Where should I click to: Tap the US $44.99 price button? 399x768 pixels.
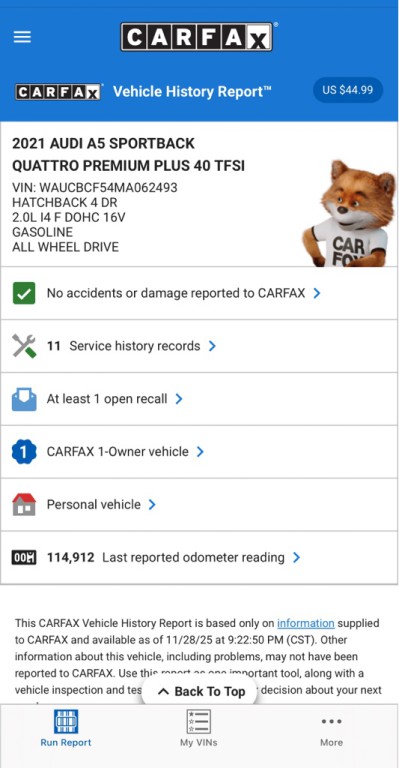[348, 90]
